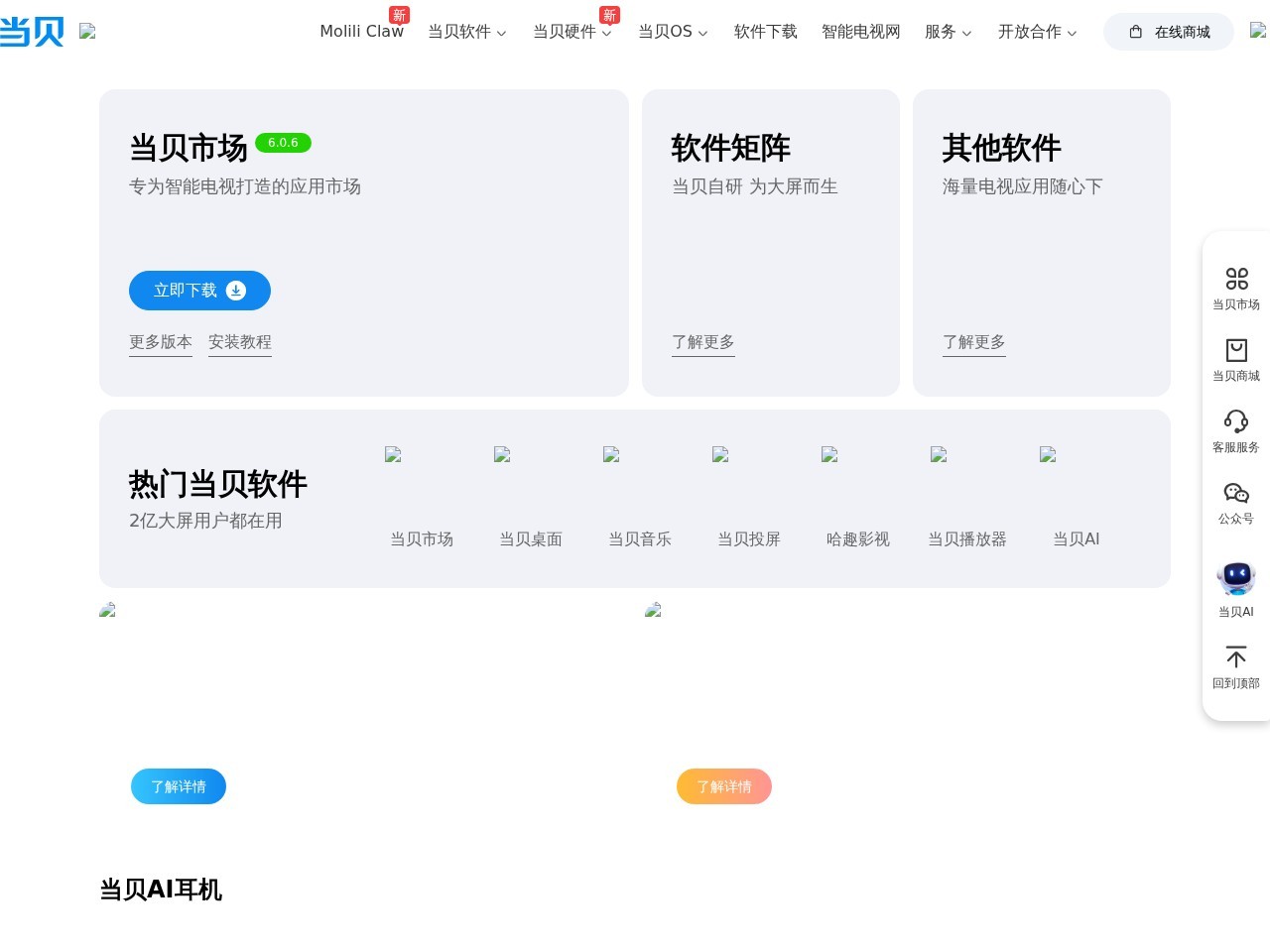This screenshot has width=1270, height=952.
Task: Expand the 当贝软件 dropdown menu
Action: click(467, 32)
